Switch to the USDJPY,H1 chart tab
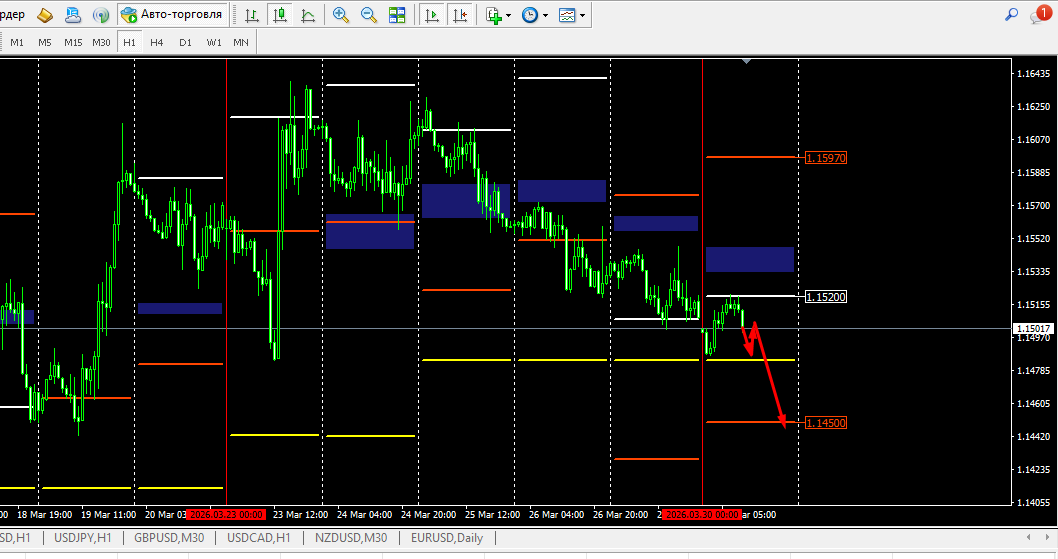1058x559 pixels. click(x=82, y=538)
